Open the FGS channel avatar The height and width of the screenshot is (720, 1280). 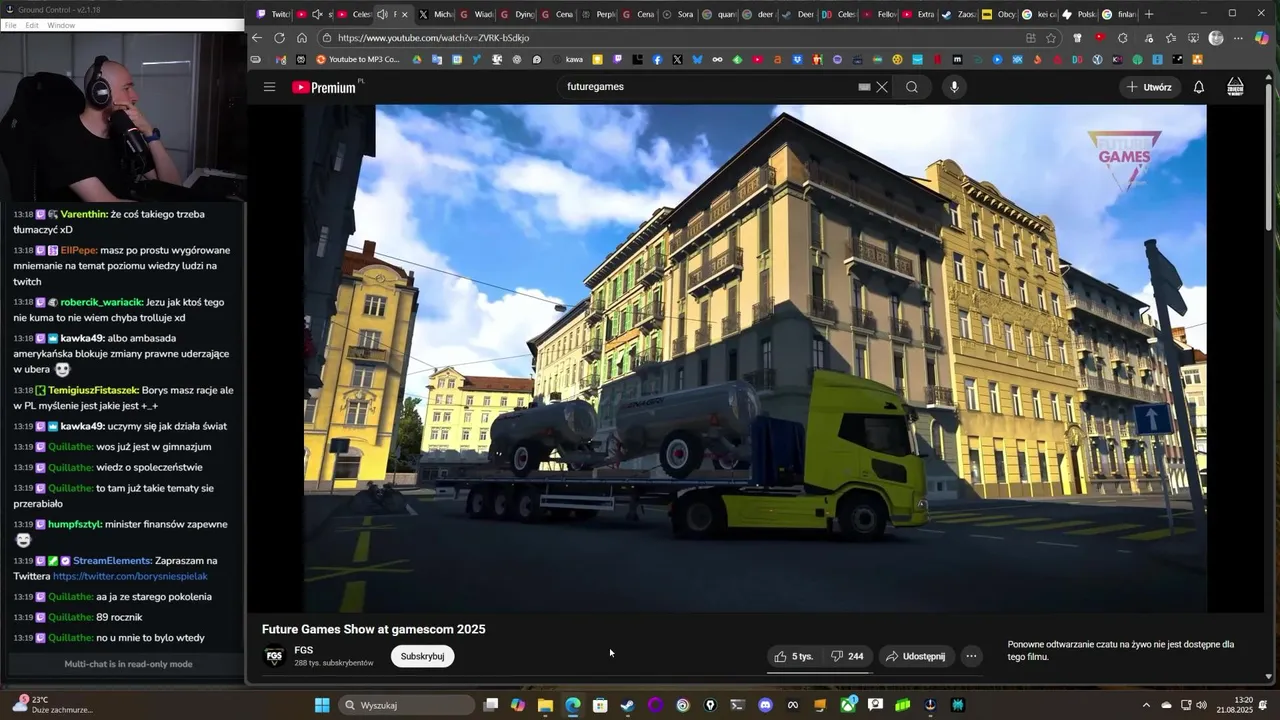point(273,657)
